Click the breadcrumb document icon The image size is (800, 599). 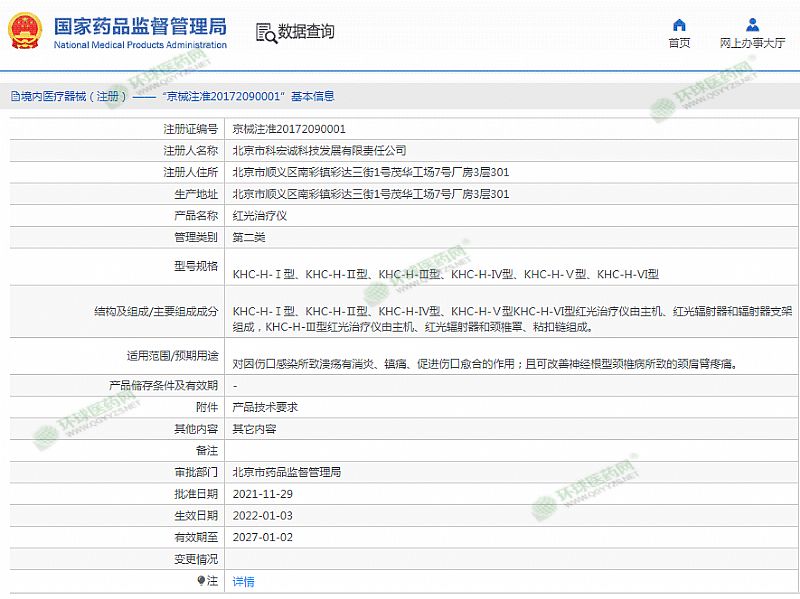click(14, 97)
